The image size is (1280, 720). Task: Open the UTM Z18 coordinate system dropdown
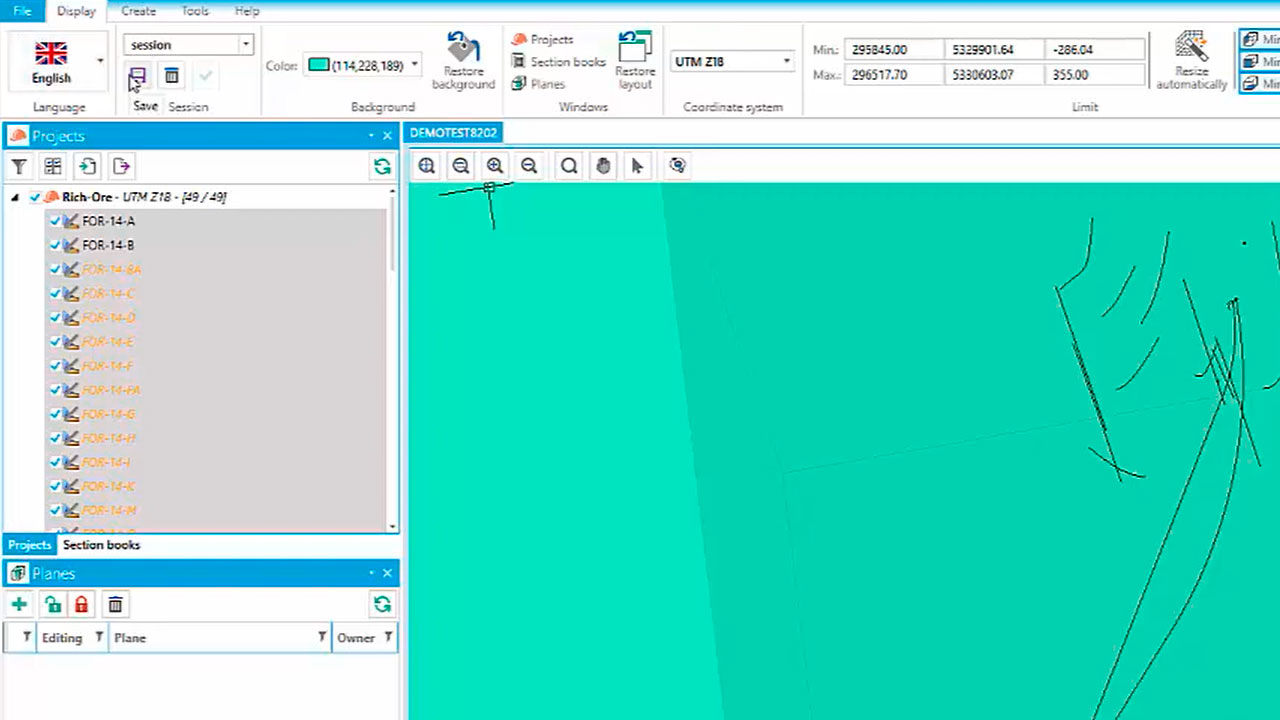(786, 62)
